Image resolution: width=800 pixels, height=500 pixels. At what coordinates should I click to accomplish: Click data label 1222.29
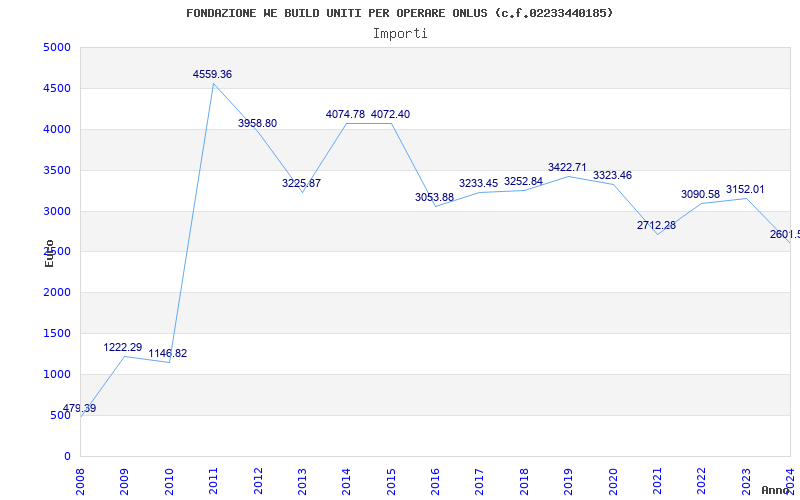122,347
